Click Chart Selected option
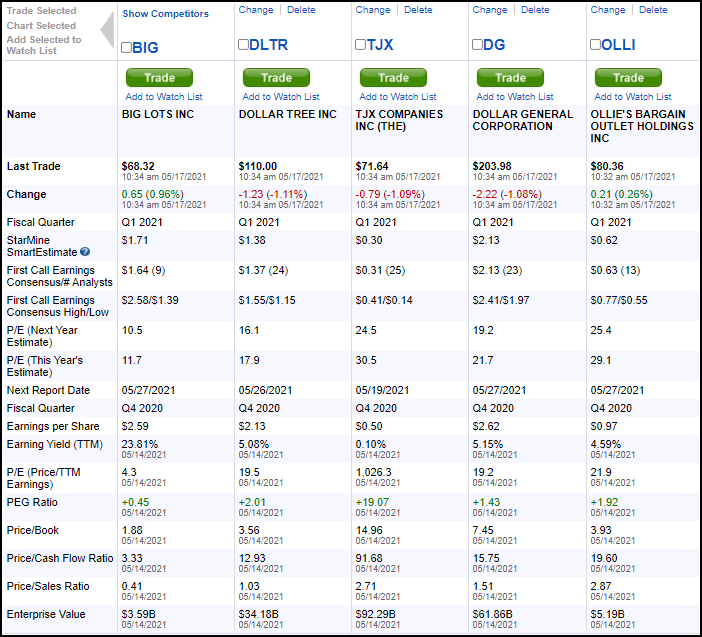This screenshot has height=637, width=702. [41, 26]
